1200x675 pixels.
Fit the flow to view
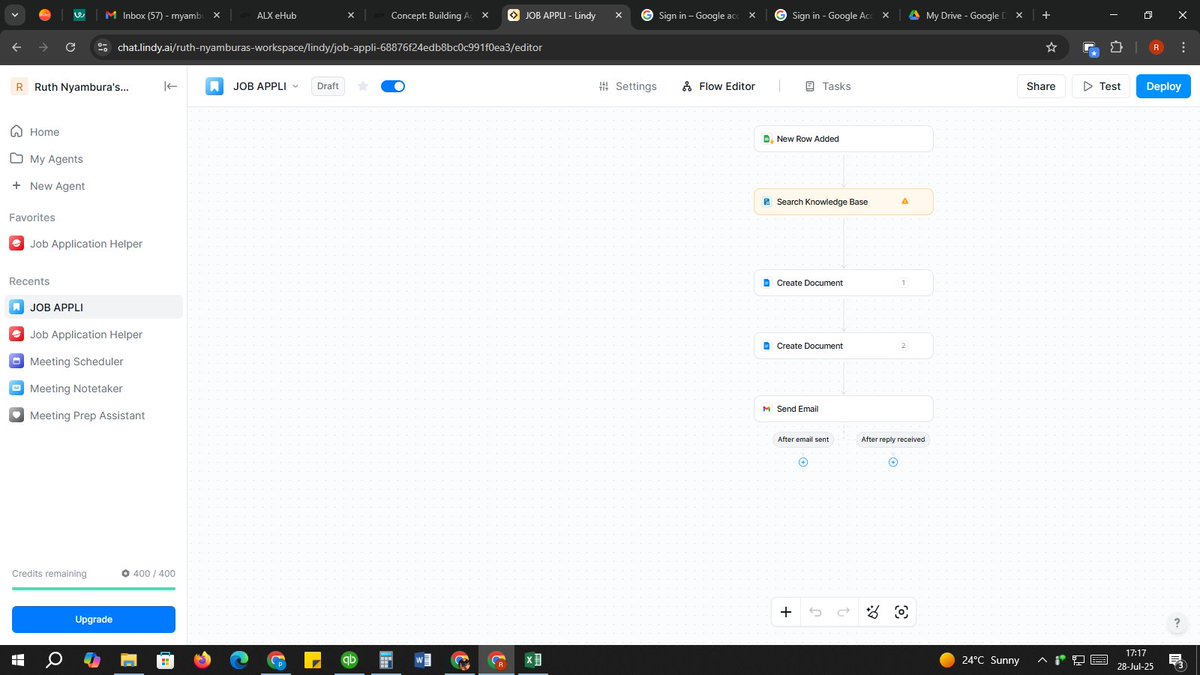click(901, 612)
